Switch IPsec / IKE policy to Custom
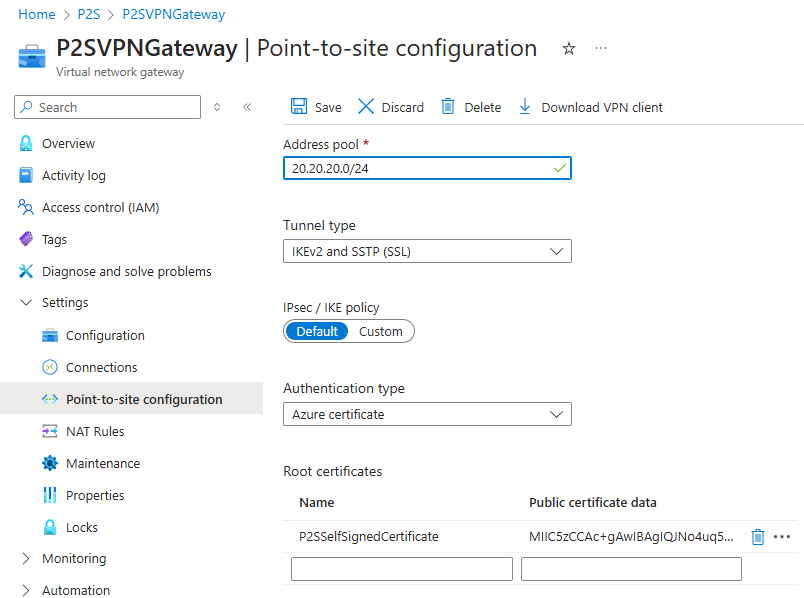Image resolution: width=804 pixels, height=598 pixels. tap(380, 331)
